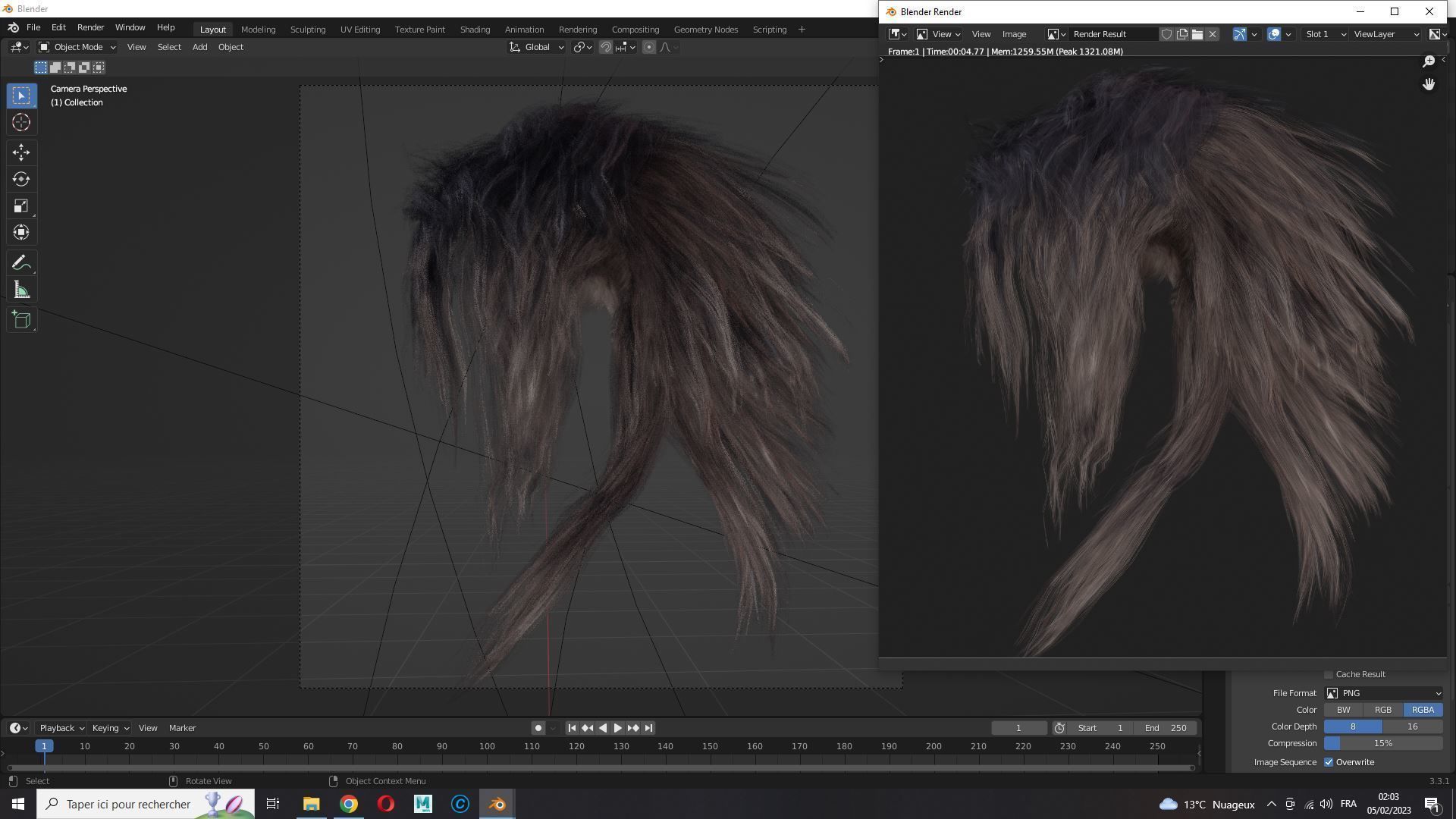Jump to previous keyframe
The width and height of the screenshot is (1456, 819).
[x=587, y=728]
